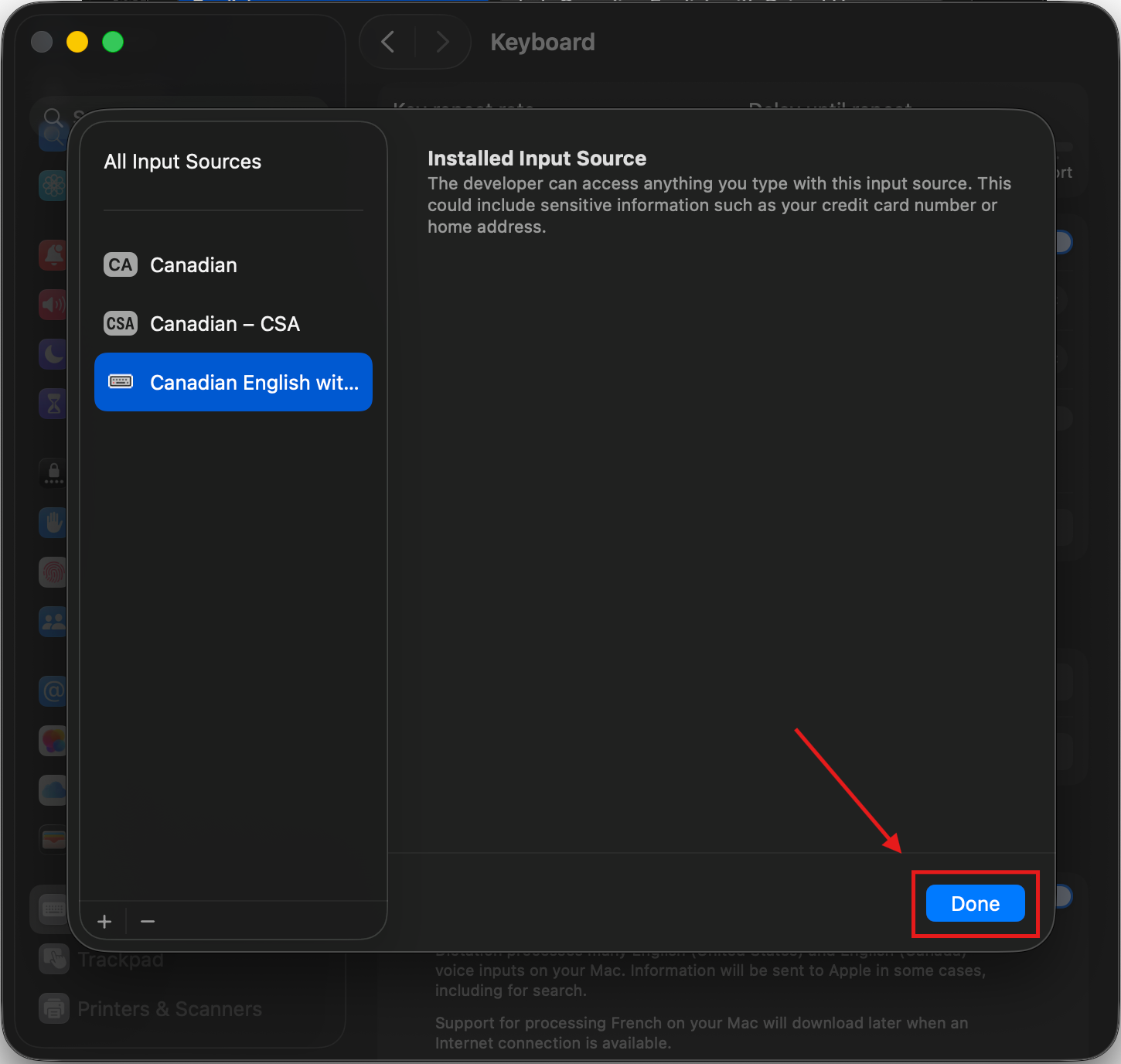Open the Touch ID fingerprint icon
This screenshot has width=1121, height=1064.
pos(53,572)
